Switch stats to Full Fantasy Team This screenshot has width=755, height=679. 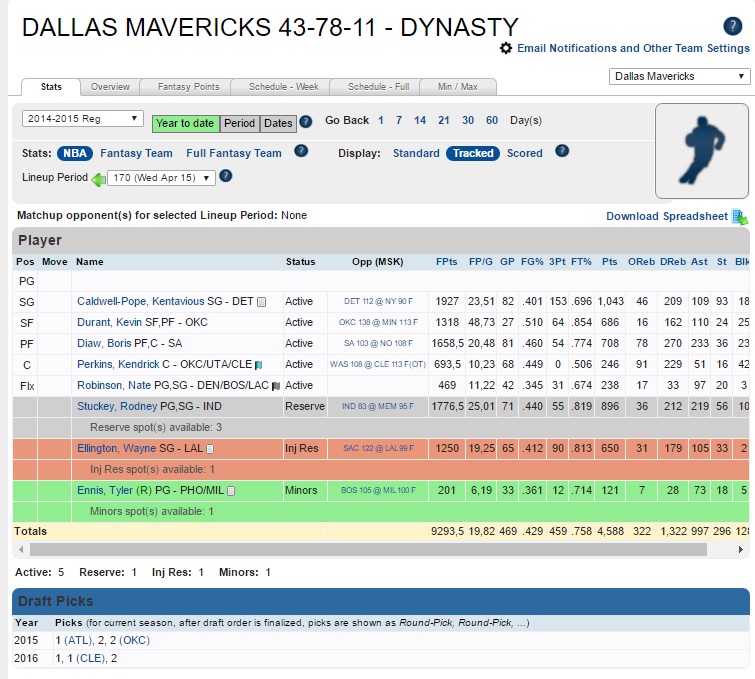[x=234, y=153]
